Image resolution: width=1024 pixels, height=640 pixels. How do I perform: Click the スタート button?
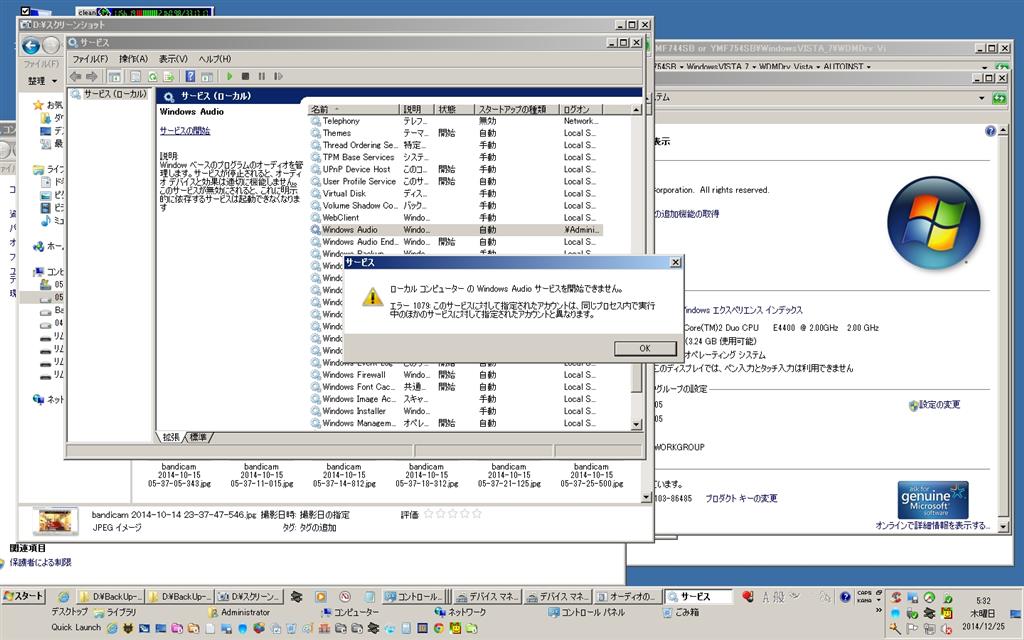[x=23, y=596]
